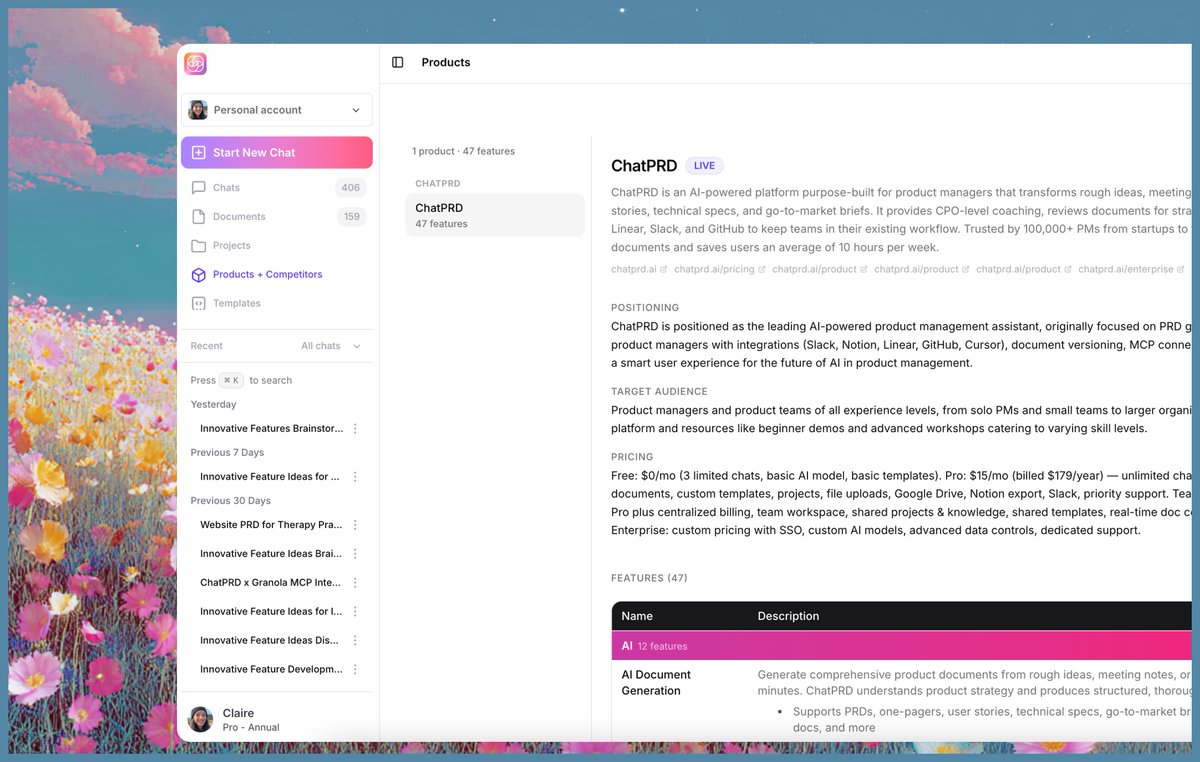Open the chatprd.ai homepage link
This screenshot has height=762, width=1200.
coord(634,270)
